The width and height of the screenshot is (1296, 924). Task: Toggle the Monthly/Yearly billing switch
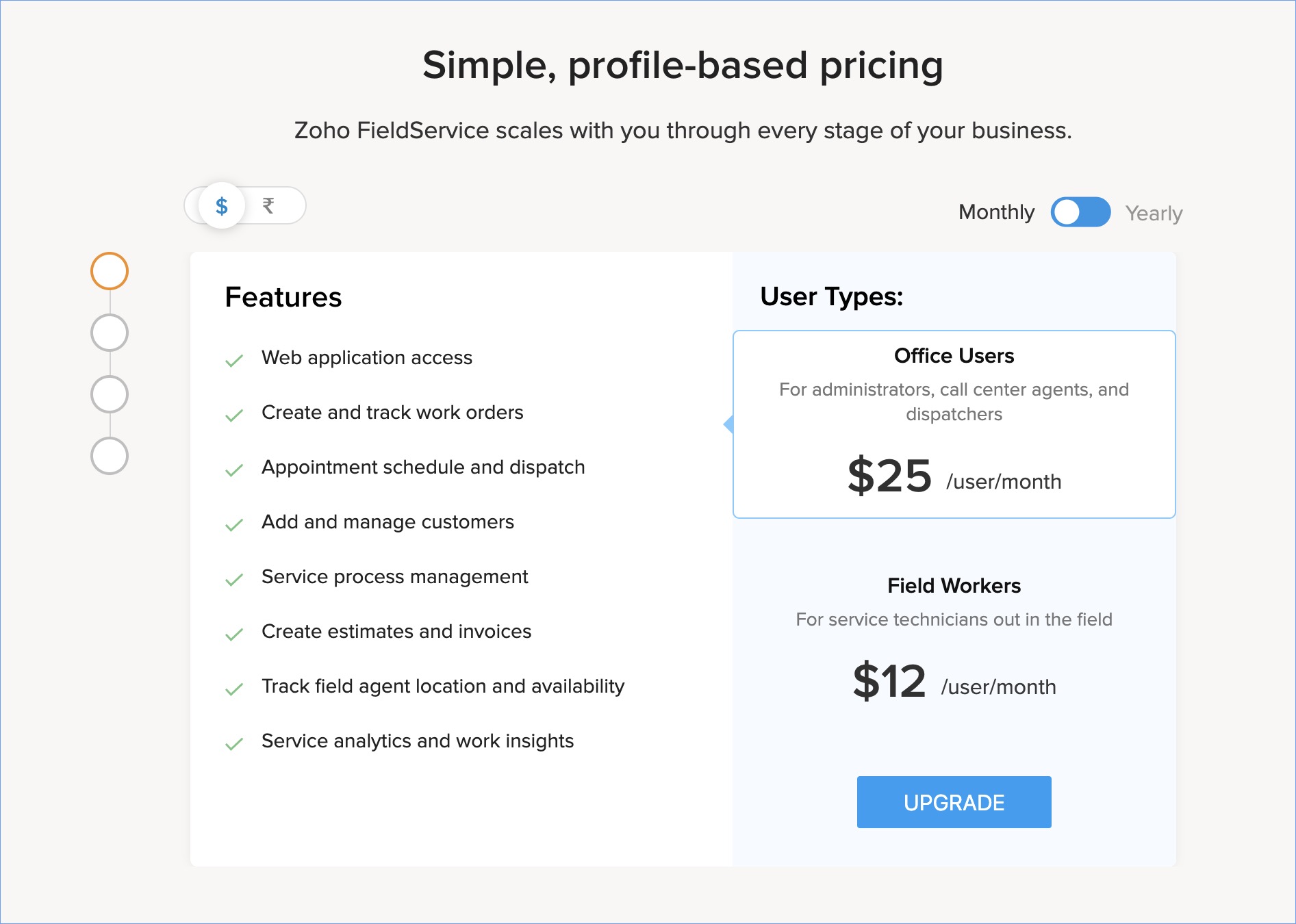point(1080,212)
